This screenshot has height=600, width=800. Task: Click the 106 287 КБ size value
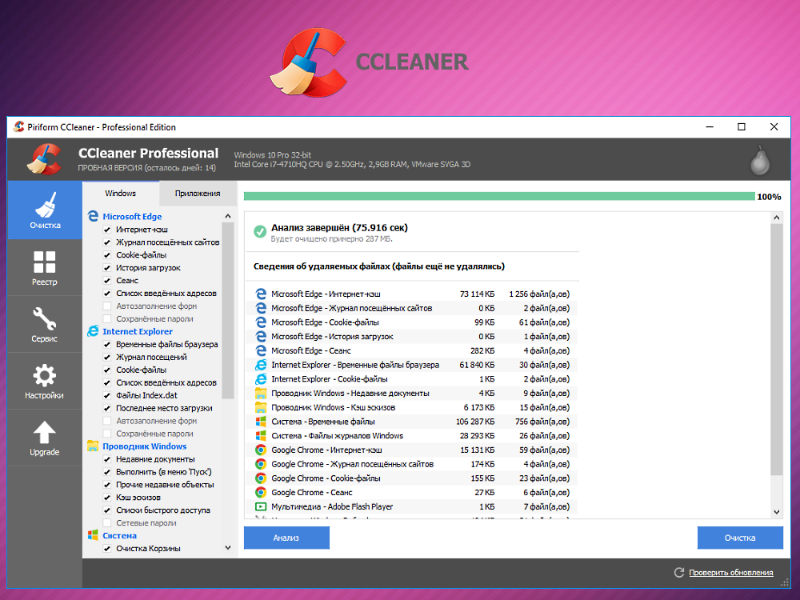click(475, 421)
